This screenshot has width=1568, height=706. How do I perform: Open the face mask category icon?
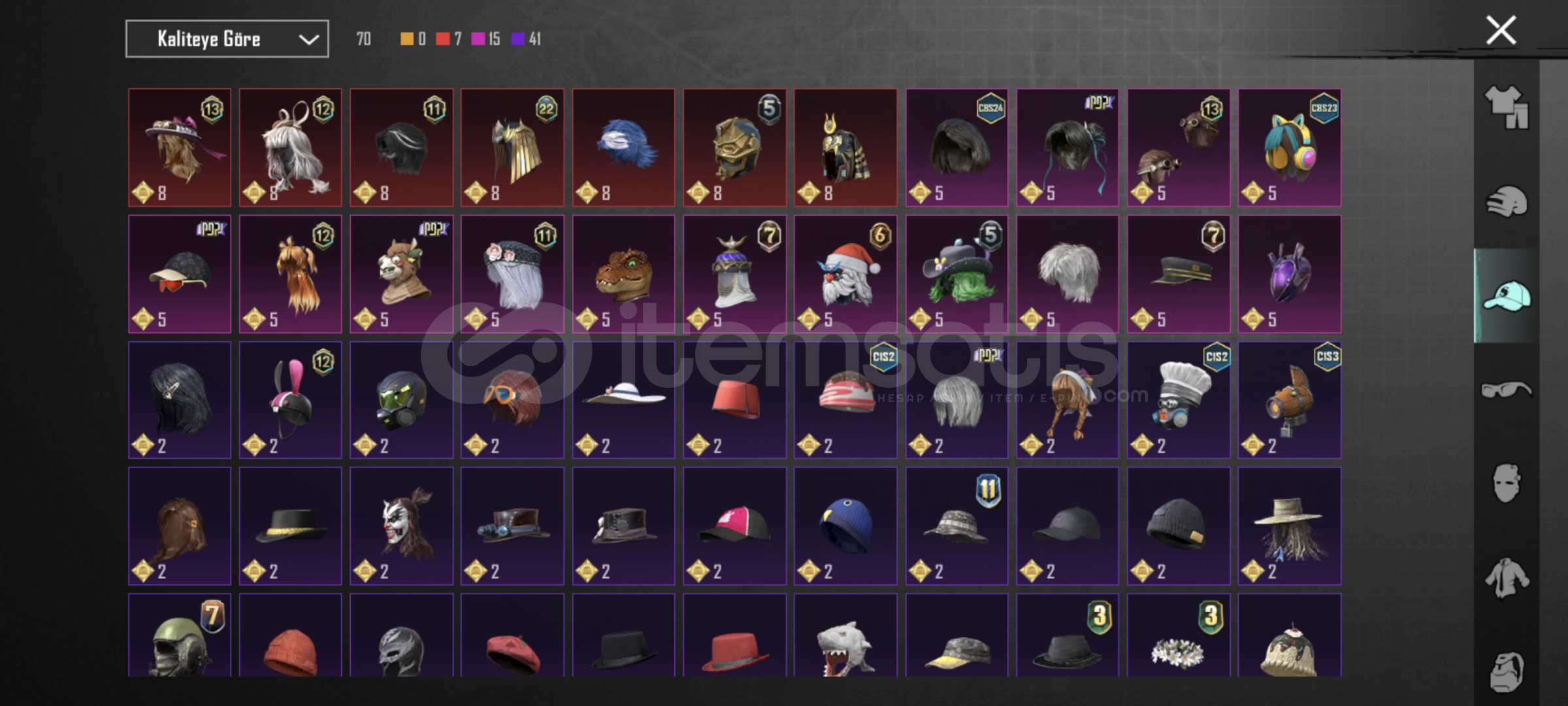tap(1507, 483)
